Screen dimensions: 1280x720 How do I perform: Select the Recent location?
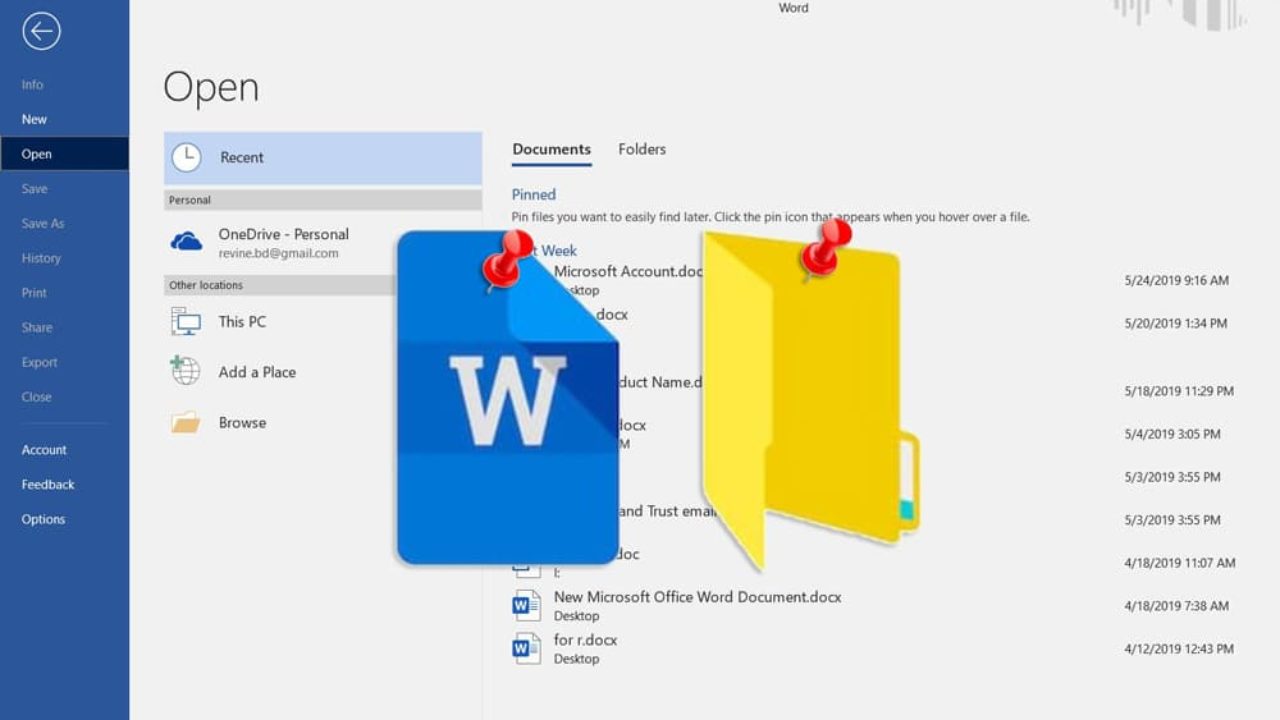click(x=323, y=158)
